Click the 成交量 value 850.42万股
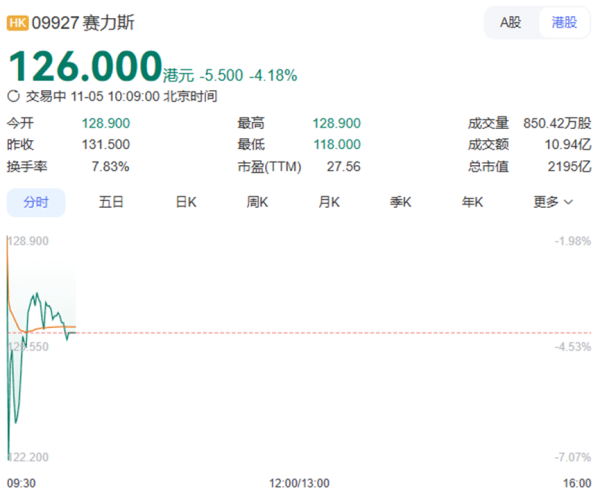The height and width of the screenshot is (495, 600). (558, 124)
